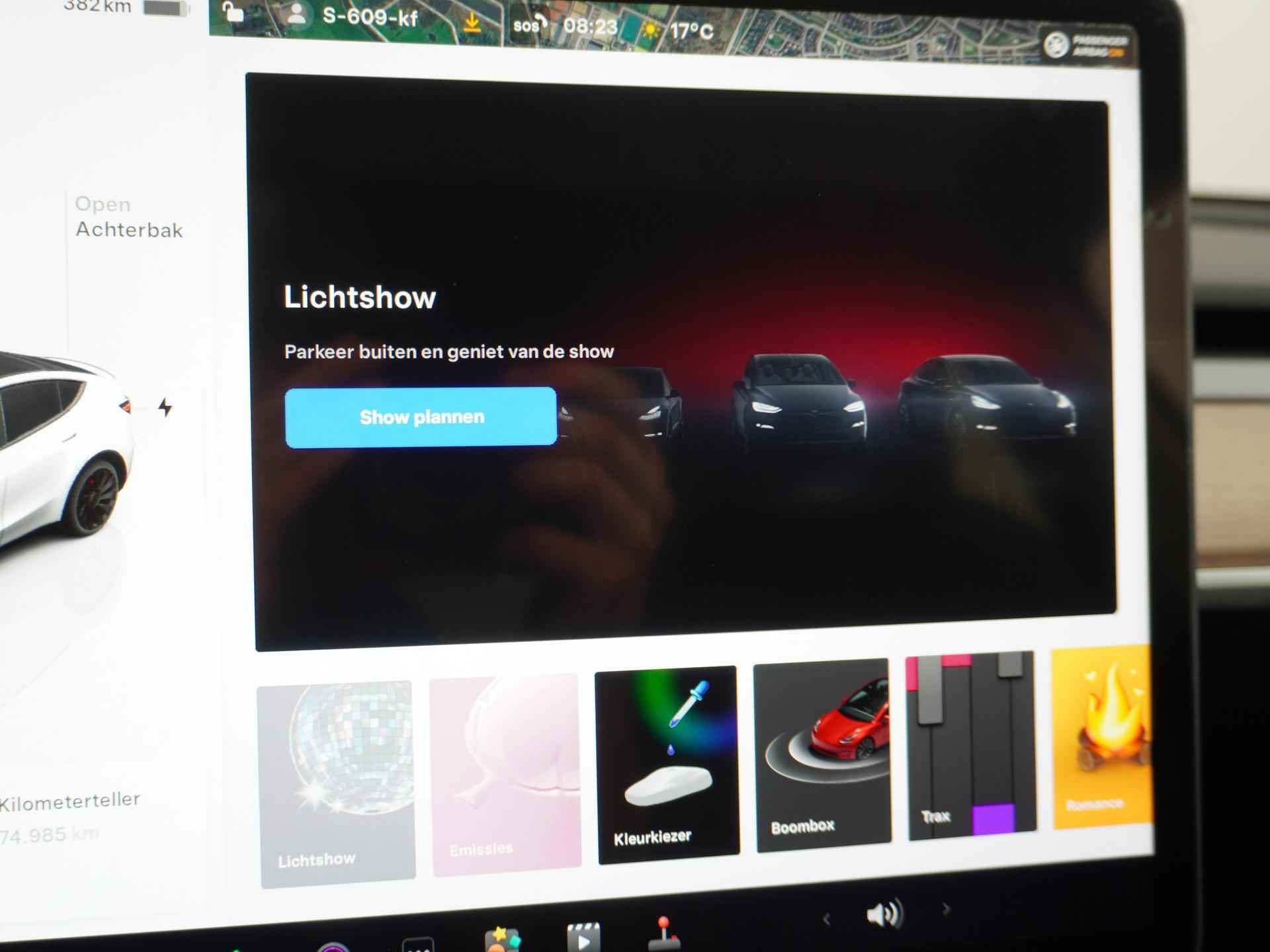Viewport: 1270px width, 952px height.
Task: Open the Arcade joystick app
Action: [x=664, y=932]
